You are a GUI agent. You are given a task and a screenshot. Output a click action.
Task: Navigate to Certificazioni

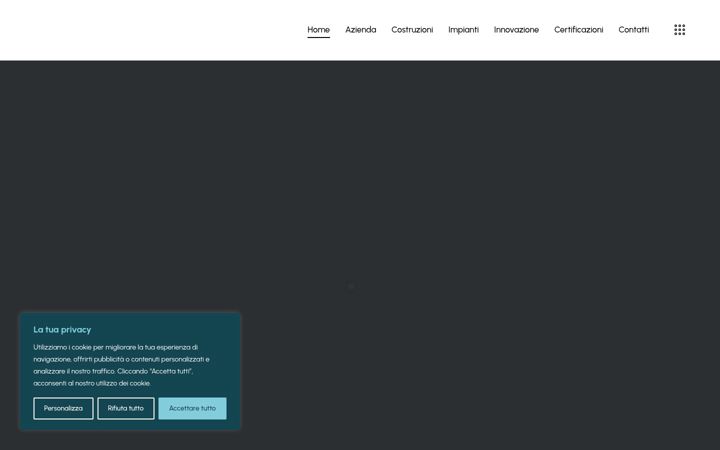579,30
